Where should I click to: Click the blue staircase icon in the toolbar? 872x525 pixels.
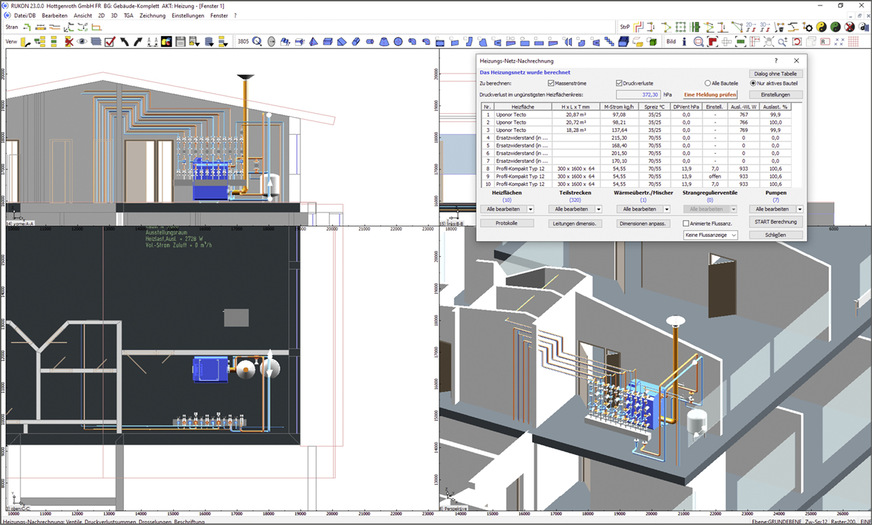point(609,42)
